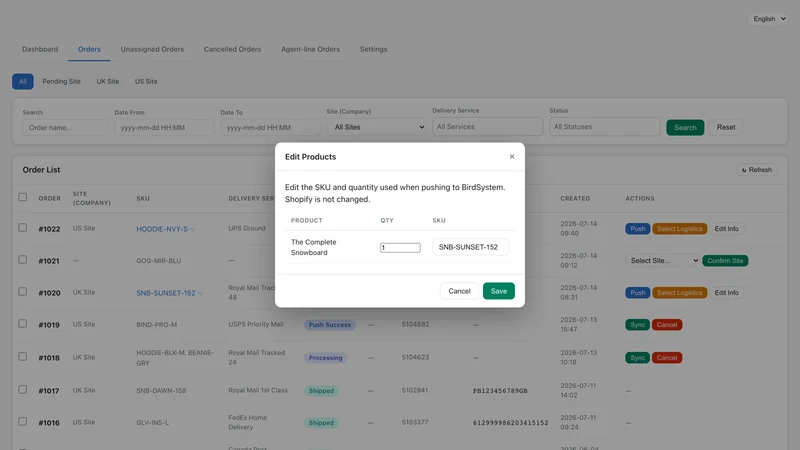The width and height of the screenshot is (800, 450).
Task: Open the Agent-line Orders tab
Action: pos(310,49)
